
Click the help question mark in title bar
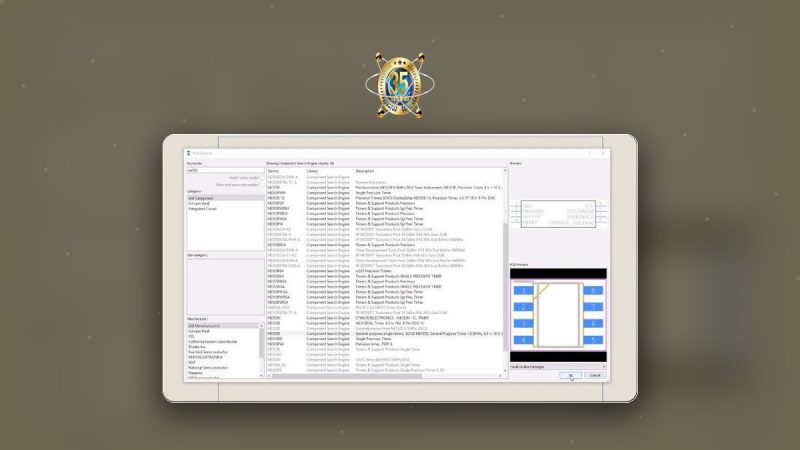click(589, 153)
